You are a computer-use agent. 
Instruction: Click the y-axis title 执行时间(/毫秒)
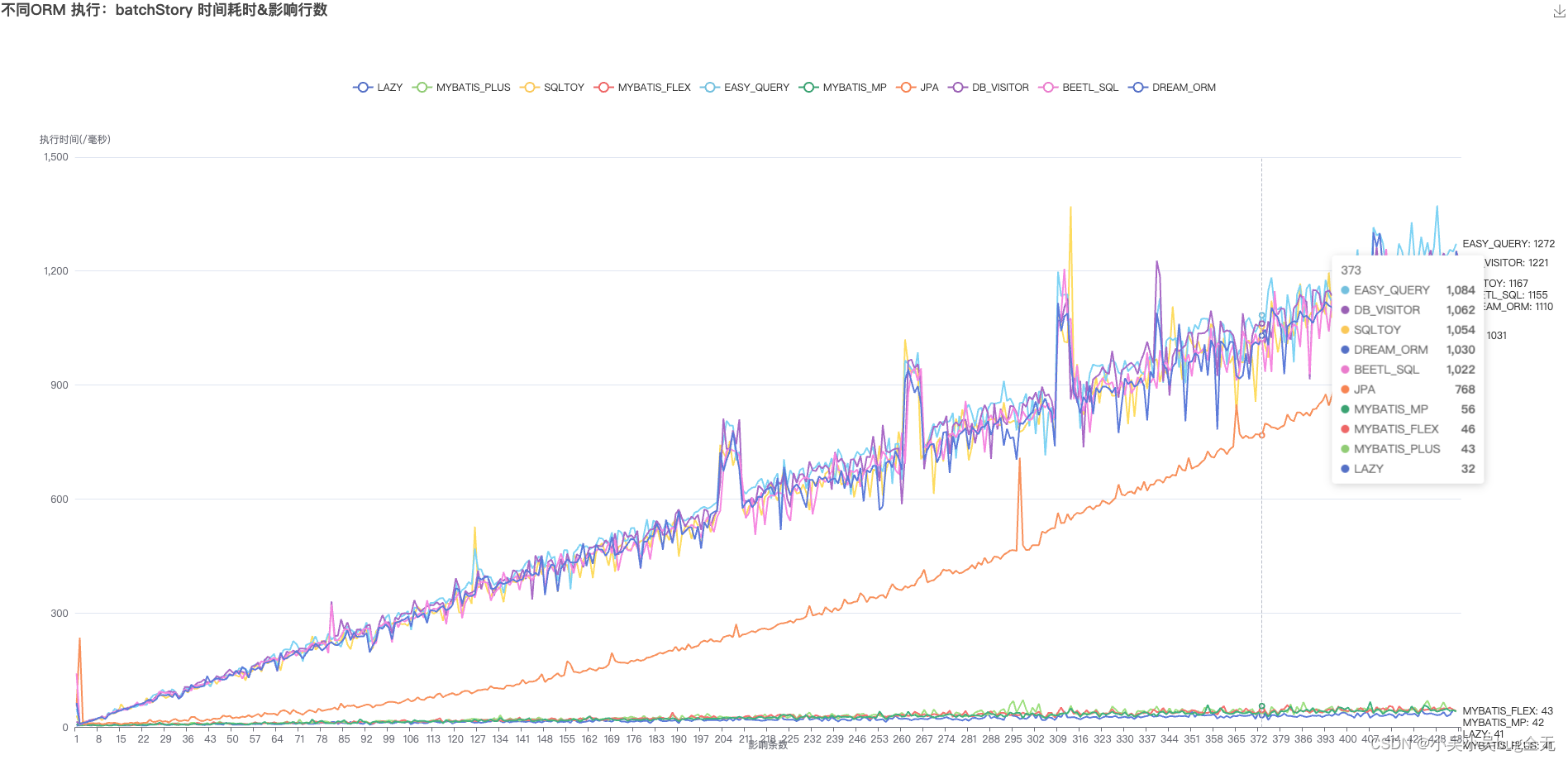75,140
